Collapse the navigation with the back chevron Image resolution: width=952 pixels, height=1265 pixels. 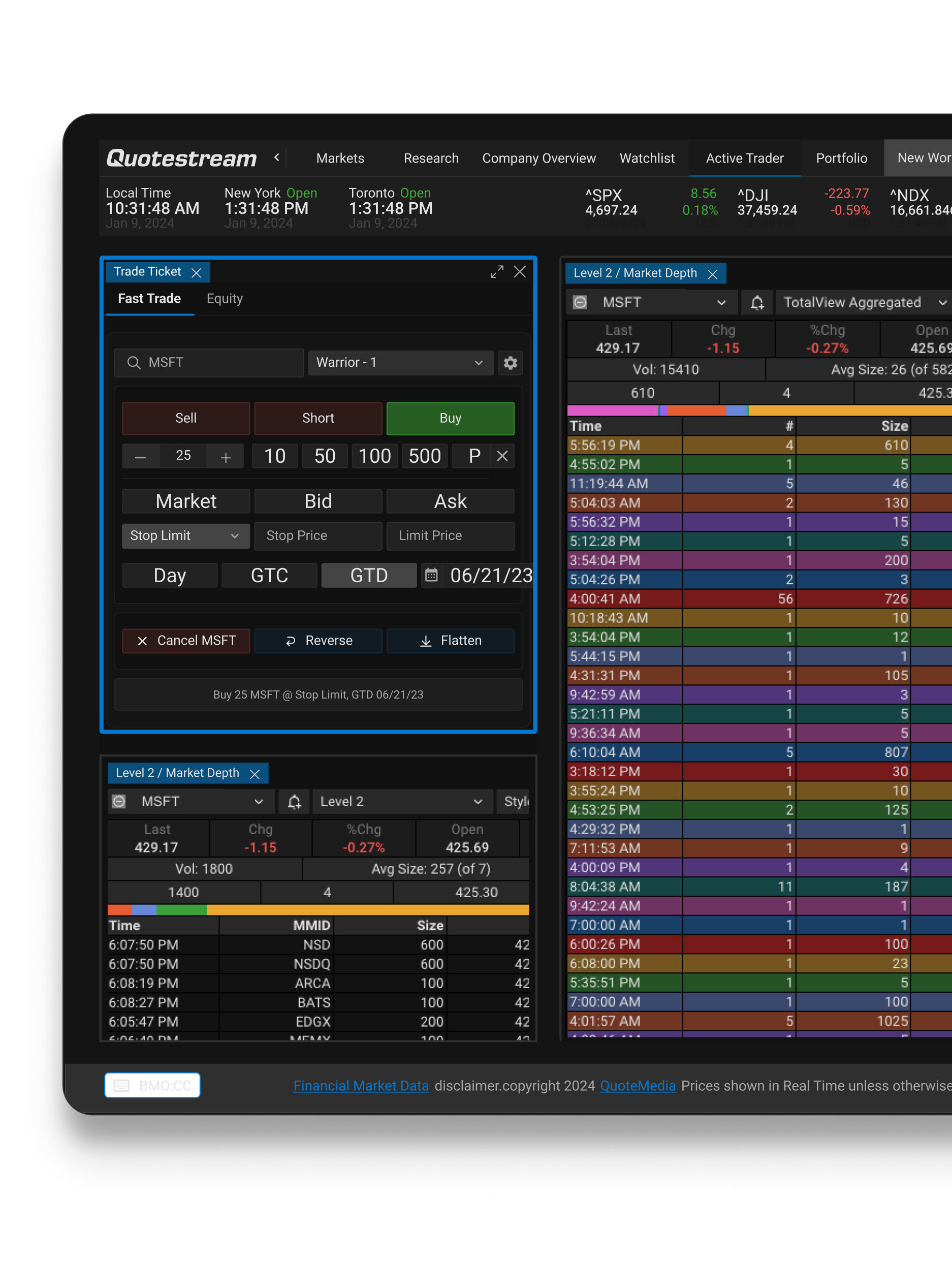(277, 157)
